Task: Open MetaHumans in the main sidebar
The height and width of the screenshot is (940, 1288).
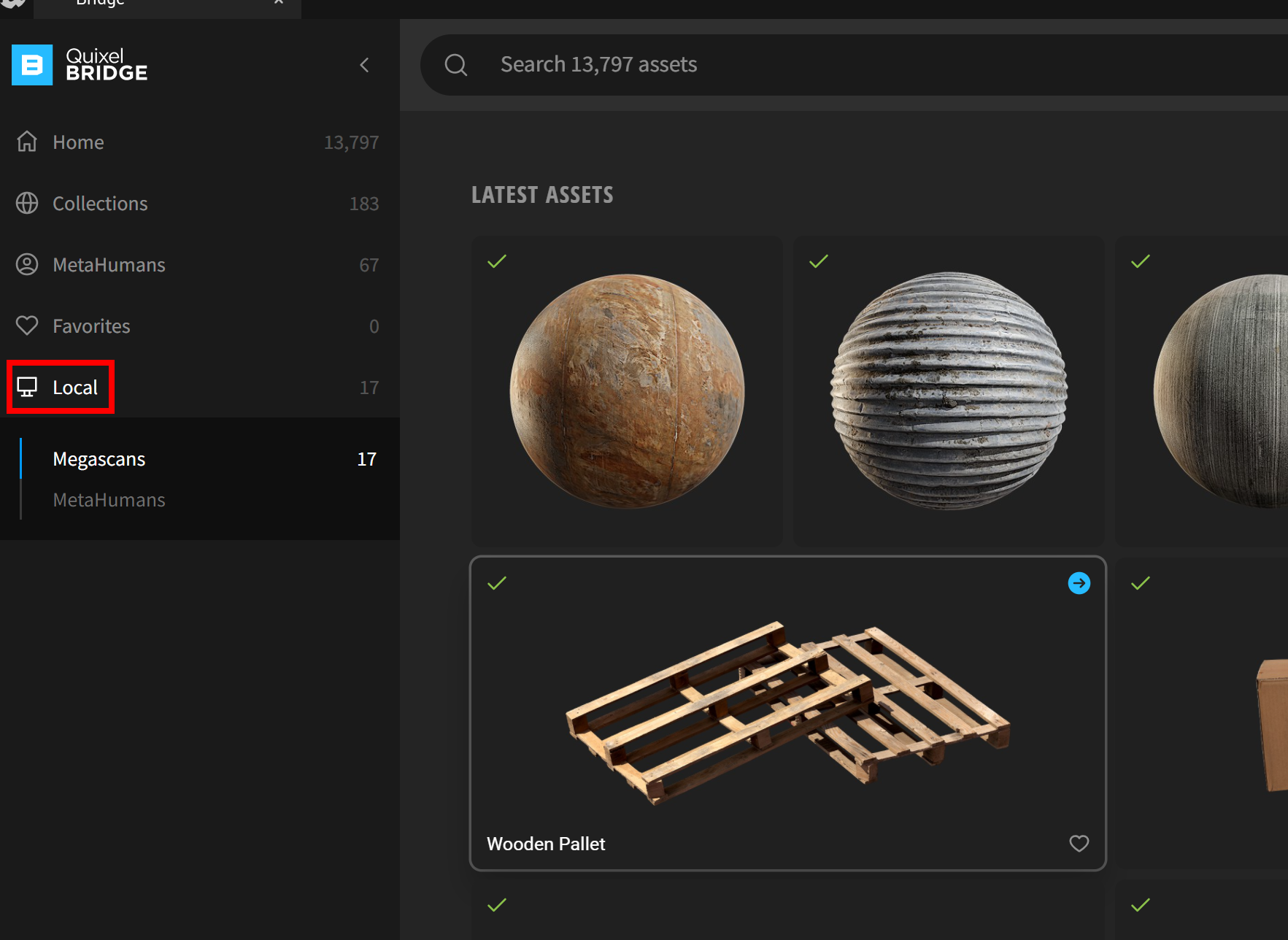Action: click(x=200, y=264)
